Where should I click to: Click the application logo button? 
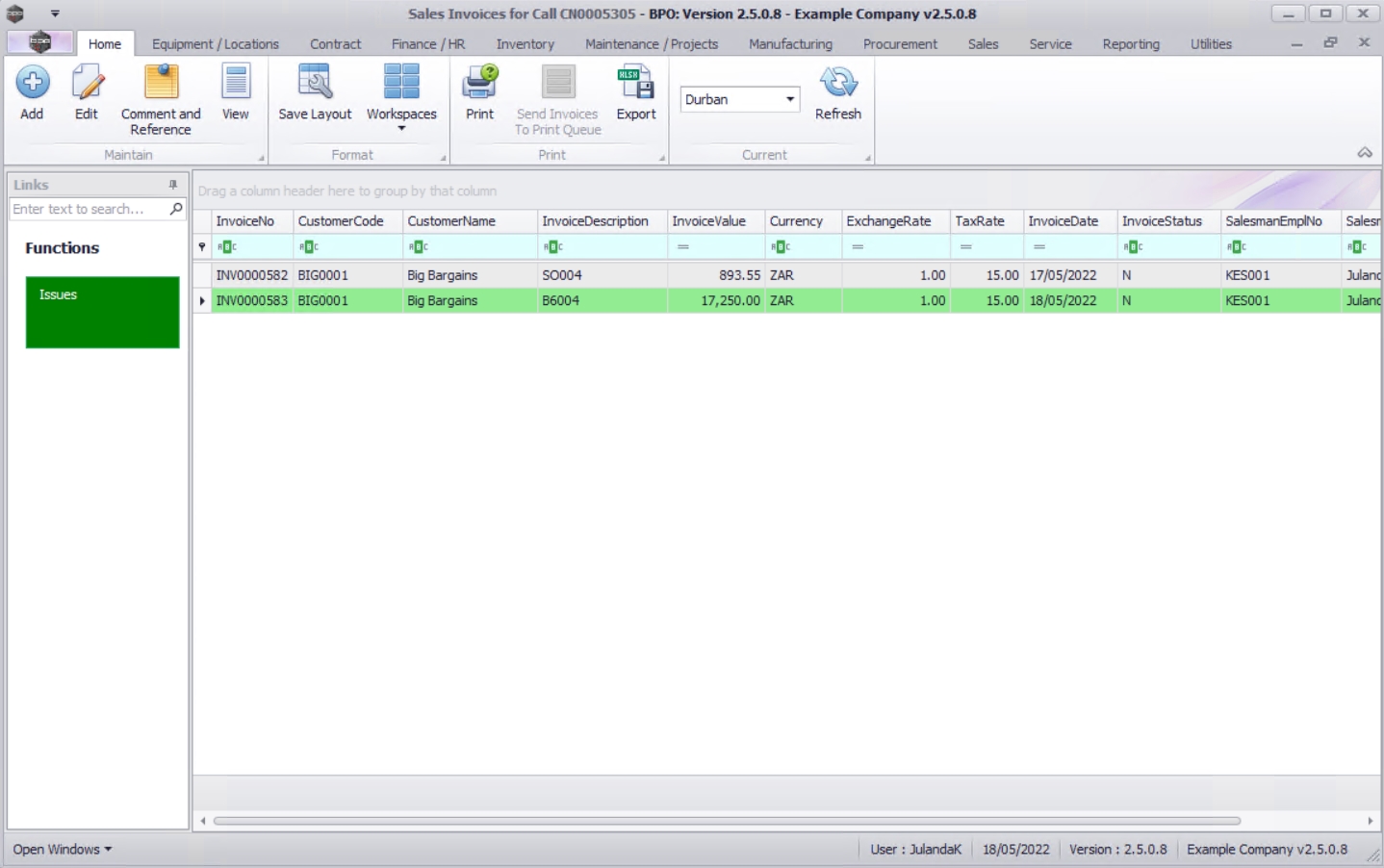click(39, 42)
